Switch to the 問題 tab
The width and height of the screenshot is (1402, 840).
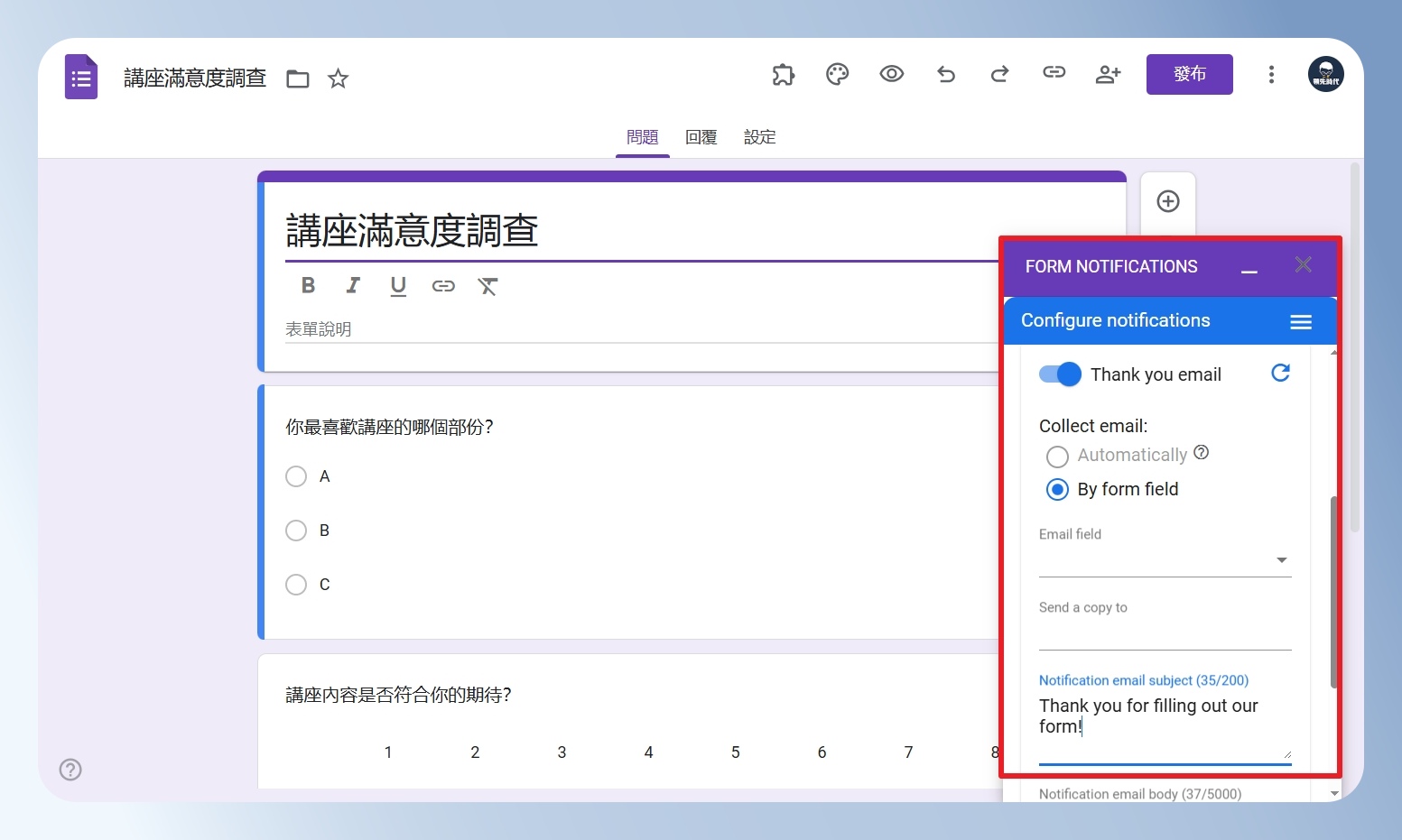[x=643, y=137]
